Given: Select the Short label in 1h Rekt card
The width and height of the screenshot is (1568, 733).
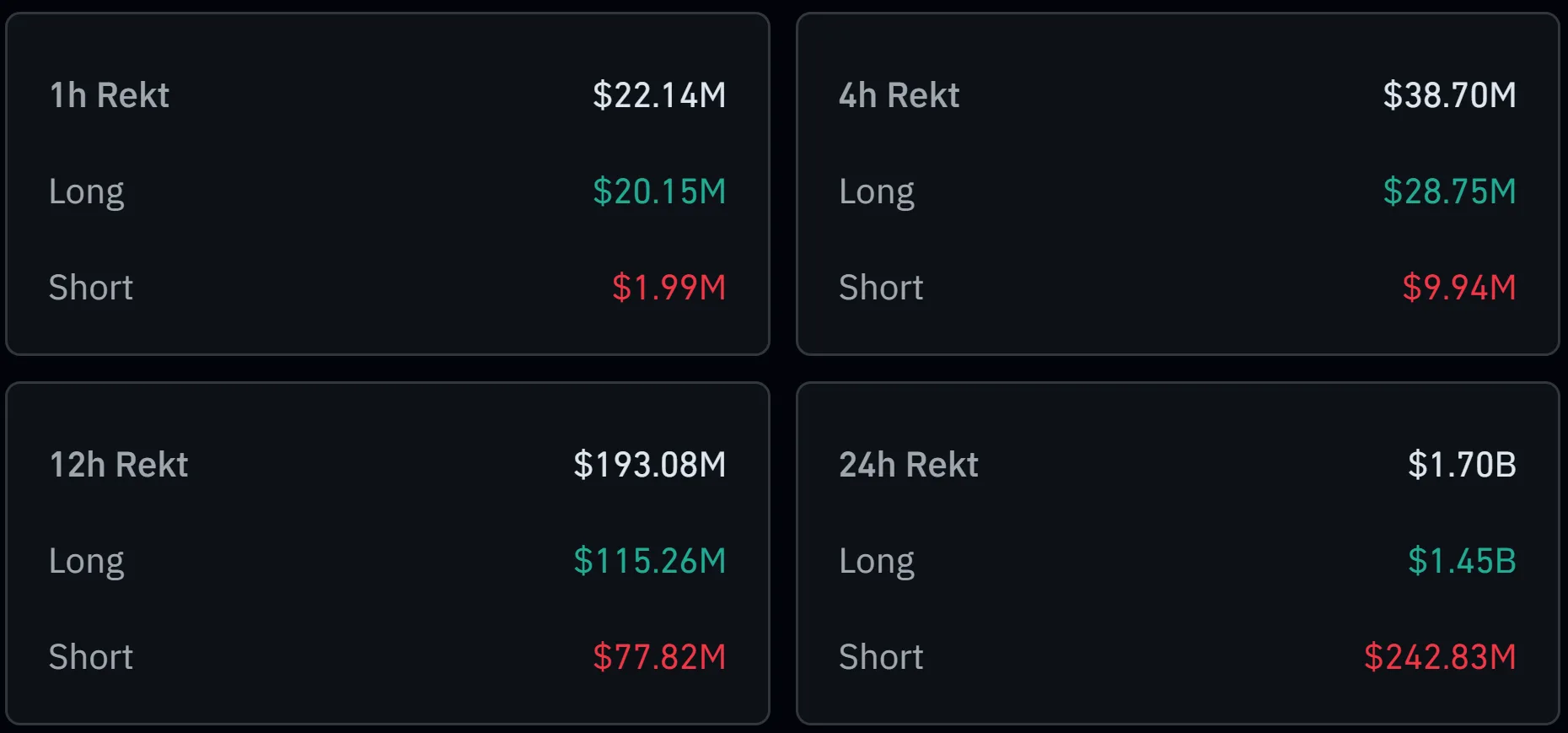Looking at the screenshot, I should [91, 288].
